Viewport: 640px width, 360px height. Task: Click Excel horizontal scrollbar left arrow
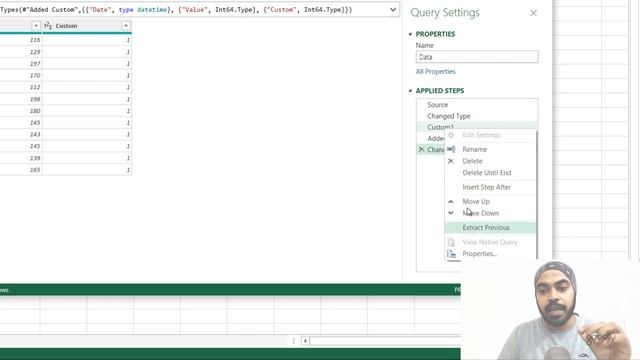[x=305, y=341]
